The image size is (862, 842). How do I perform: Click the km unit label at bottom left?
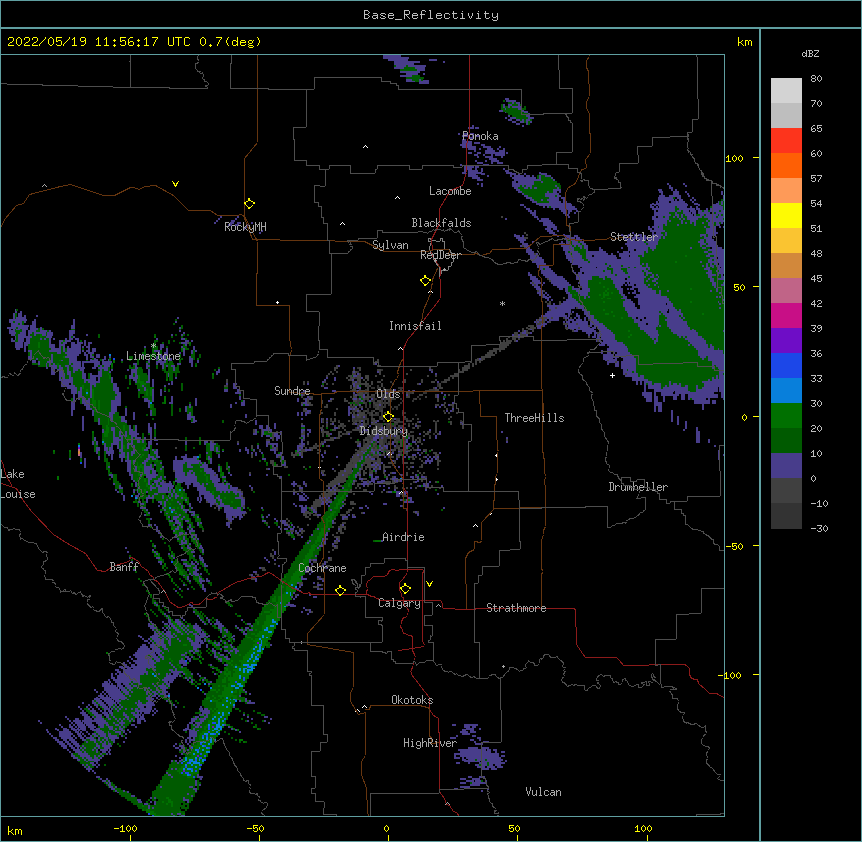pos(15,830)
